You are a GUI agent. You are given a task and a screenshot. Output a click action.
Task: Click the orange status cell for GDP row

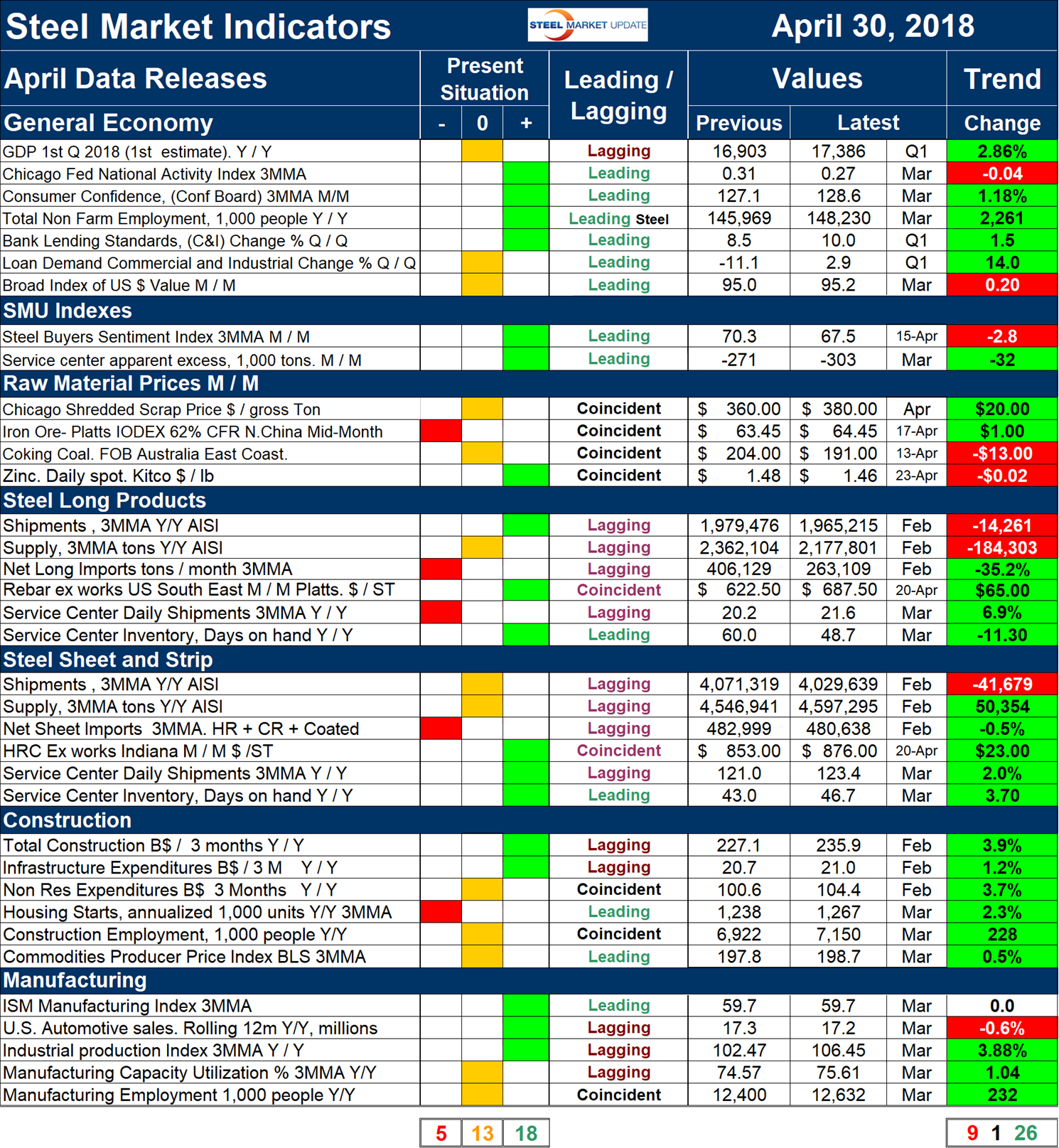click(x=482, y=151)
